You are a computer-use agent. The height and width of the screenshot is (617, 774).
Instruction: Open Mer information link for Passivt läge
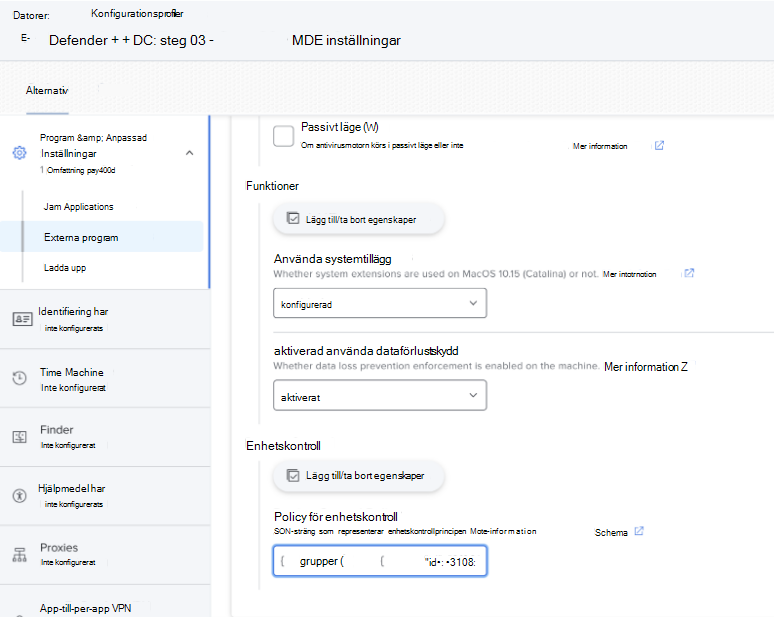600,146
